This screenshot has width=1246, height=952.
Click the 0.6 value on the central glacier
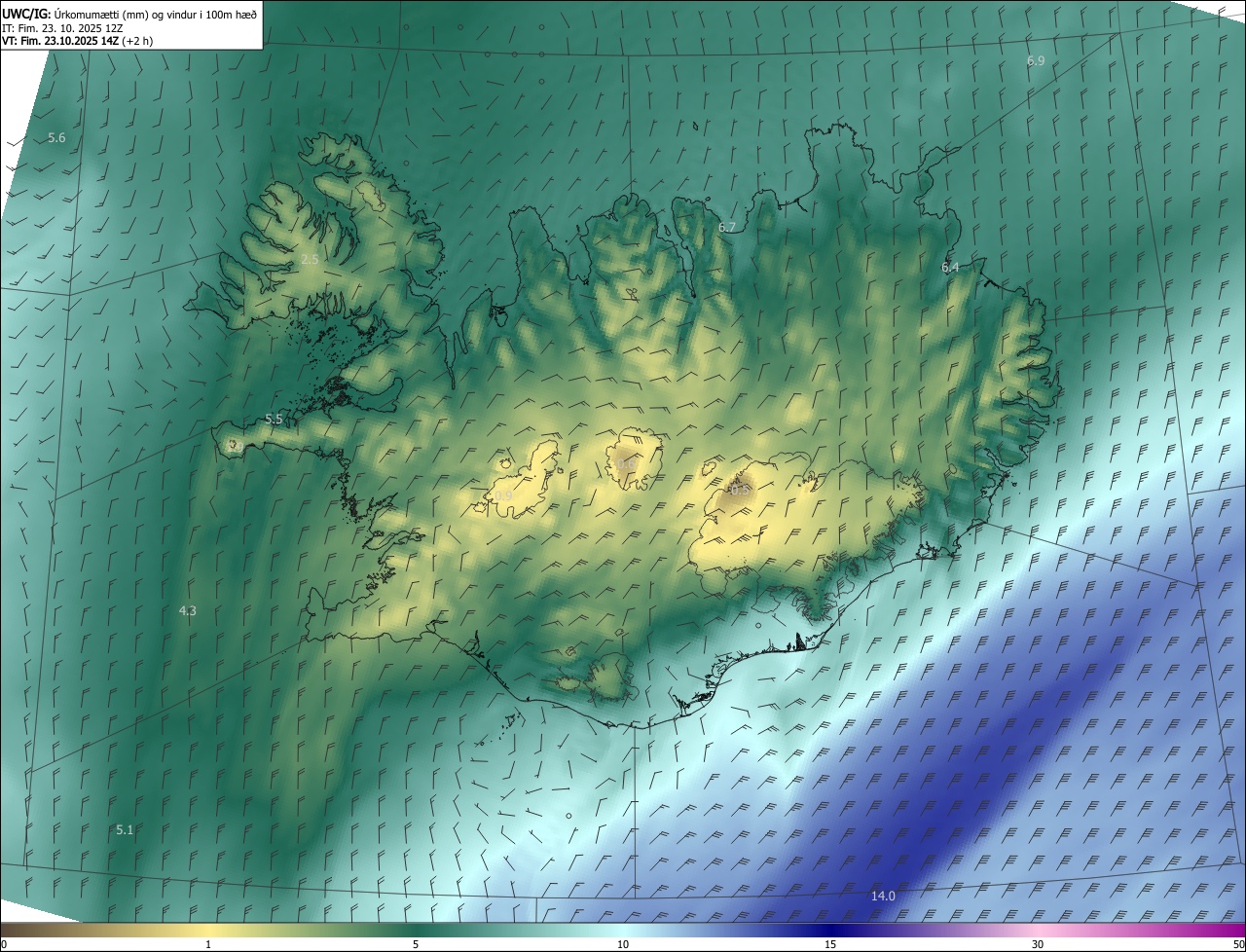coord(625,465)
